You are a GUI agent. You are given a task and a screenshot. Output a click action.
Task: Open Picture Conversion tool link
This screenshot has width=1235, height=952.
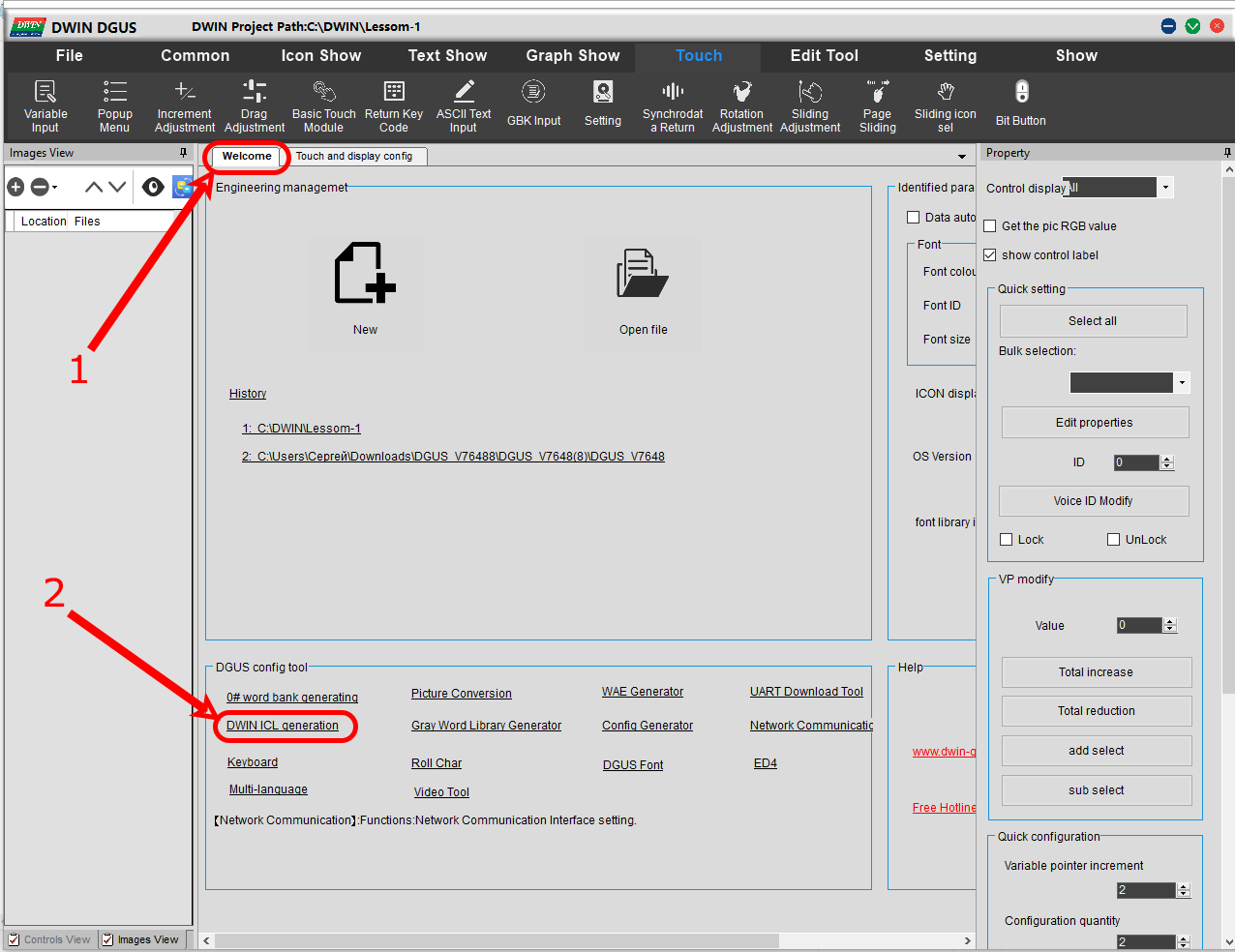pos(462,694)
